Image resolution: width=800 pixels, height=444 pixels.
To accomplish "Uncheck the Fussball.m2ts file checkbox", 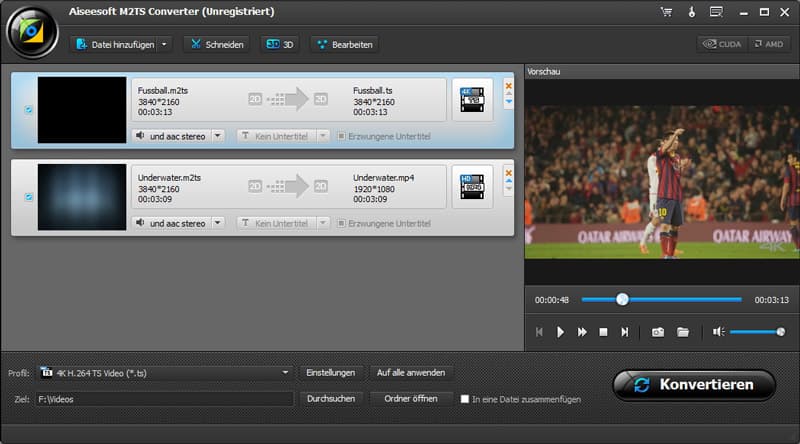I will [28, 110].
